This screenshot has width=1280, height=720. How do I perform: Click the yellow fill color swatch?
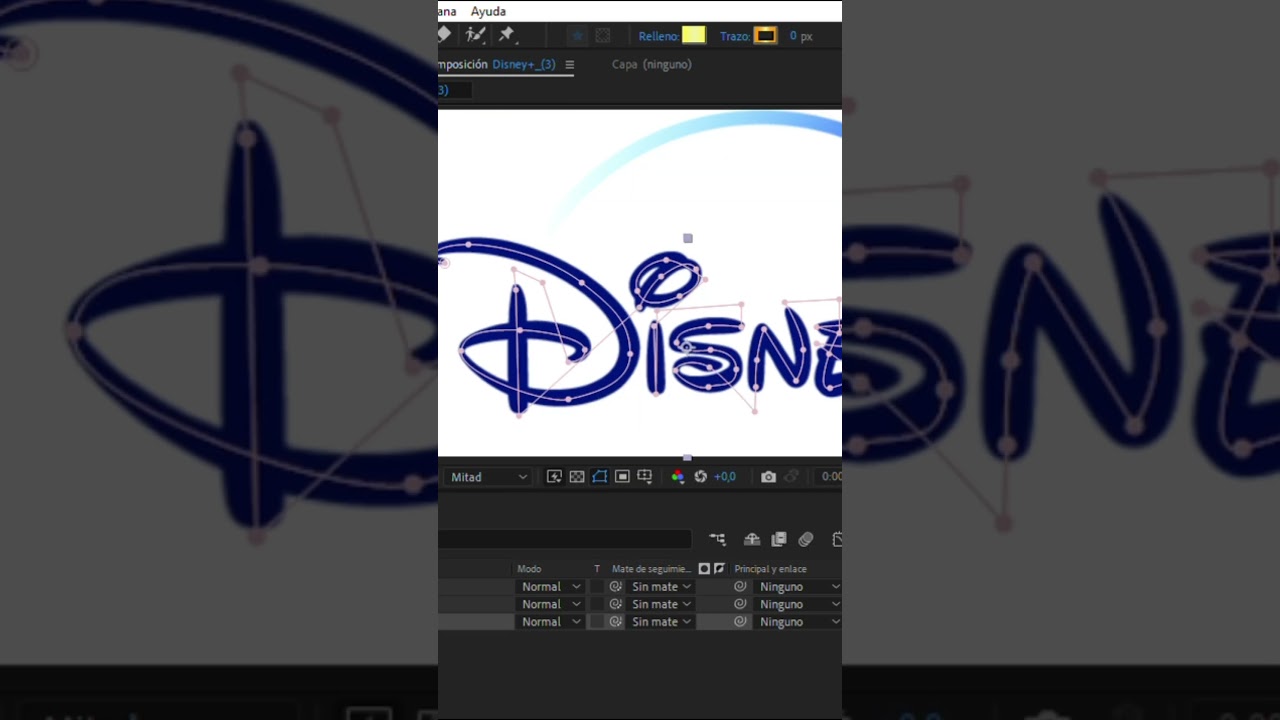[x=694, y=36]
